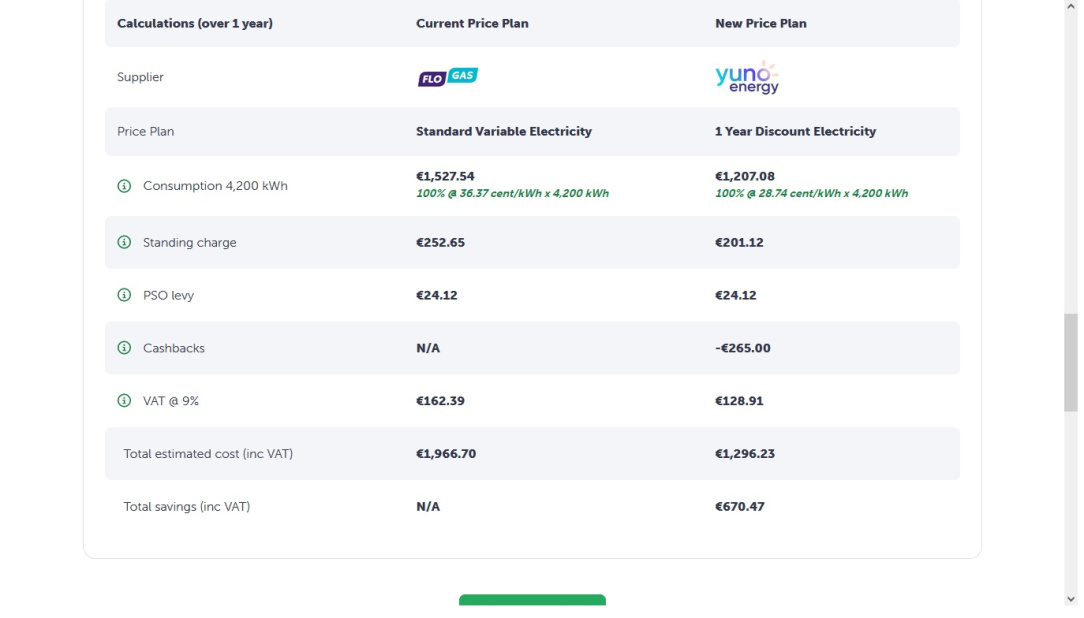The height and width of the screenshot is (618, 1084).
Task: Click the Consumption 4,200 kWh info icon
Action: pos(124,186)
